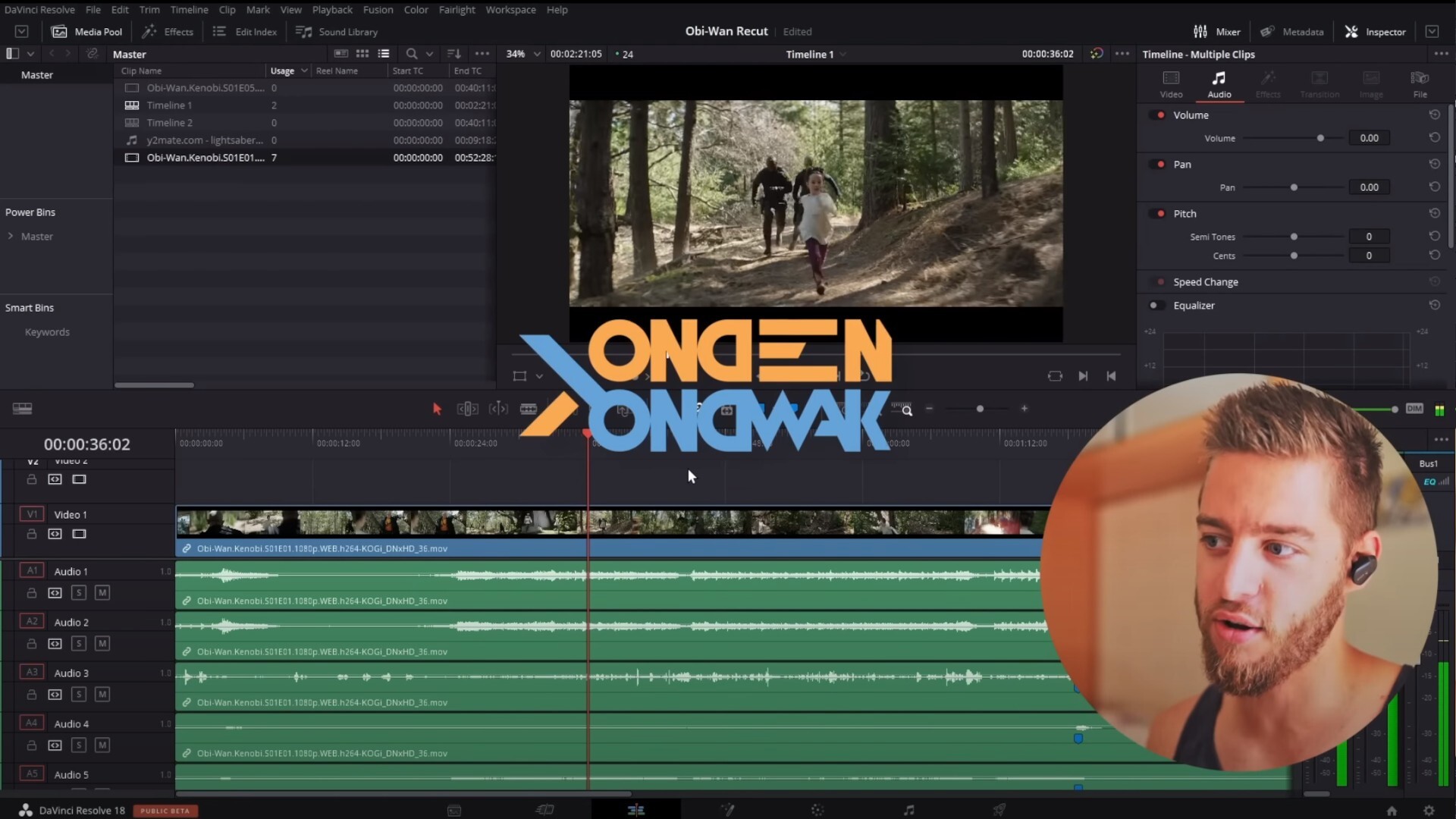Switch Media Pool to list view

[384, 54]
